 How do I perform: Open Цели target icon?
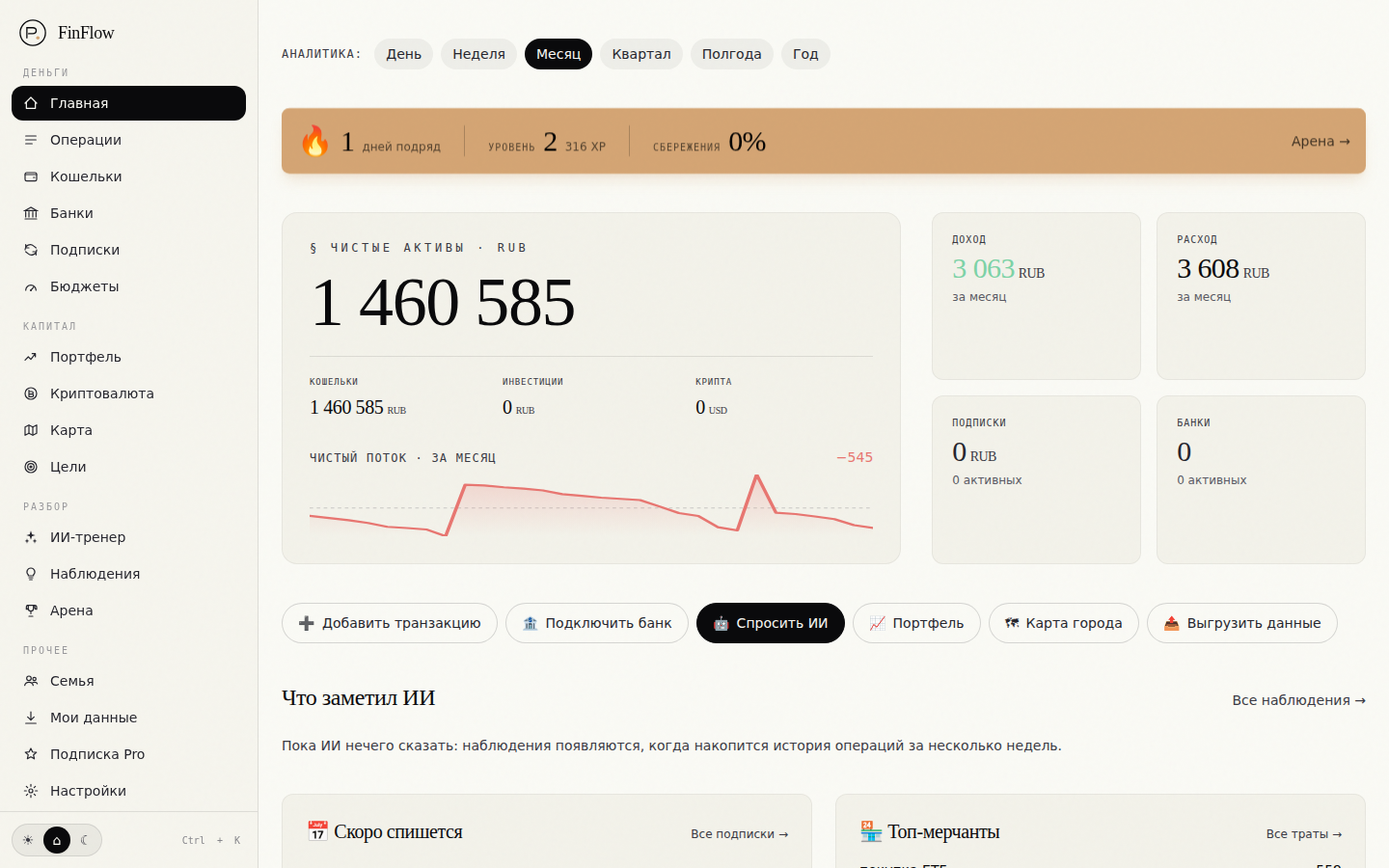(x=31, y=467)
